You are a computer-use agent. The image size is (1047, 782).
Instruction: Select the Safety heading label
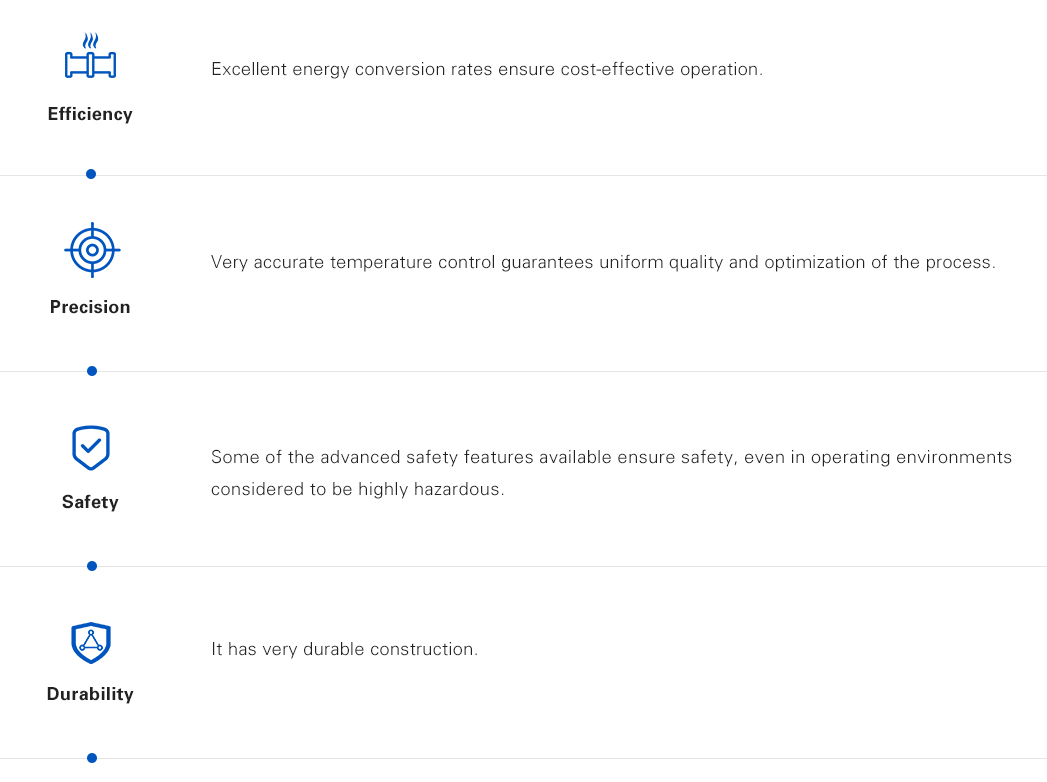(90, 502)
